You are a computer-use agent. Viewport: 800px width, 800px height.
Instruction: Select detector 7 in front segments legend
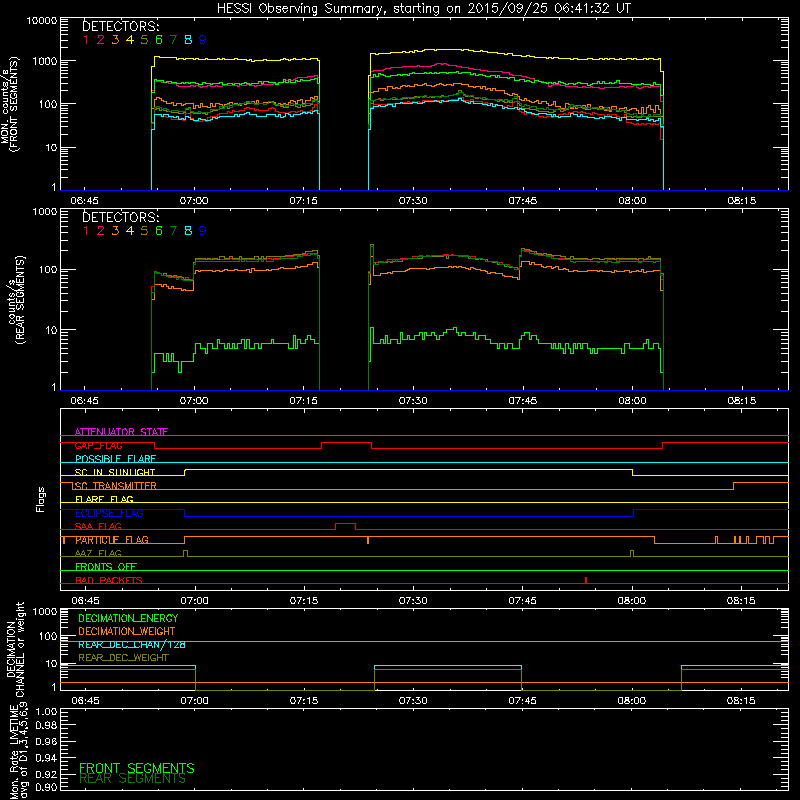pyautogui.click(x=173, y=40)
